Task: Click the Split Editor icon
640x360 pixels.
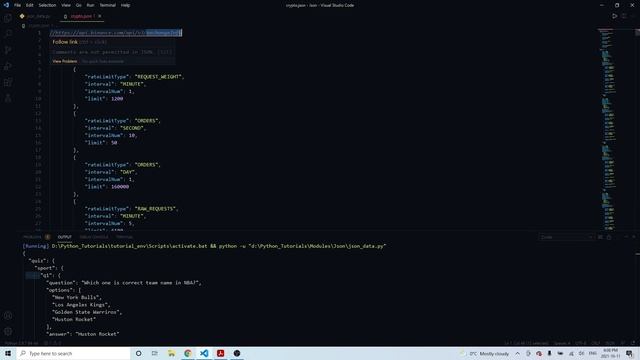Action: [624, 16]
